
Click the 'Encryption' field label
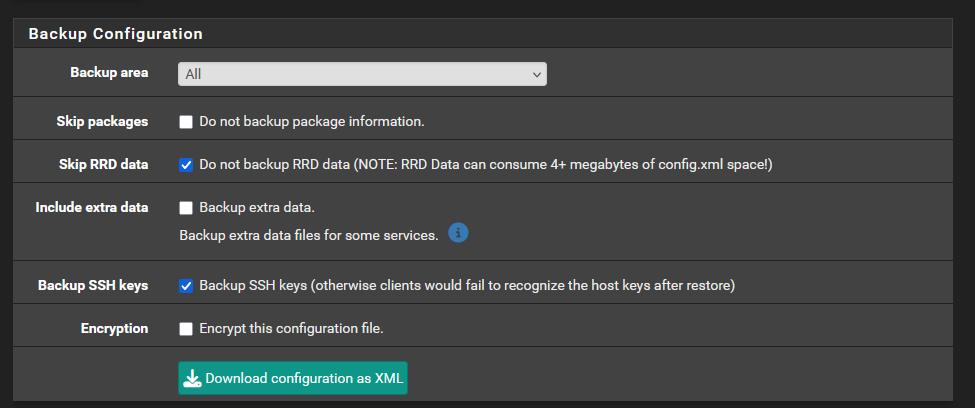click(x=114, y=329)
